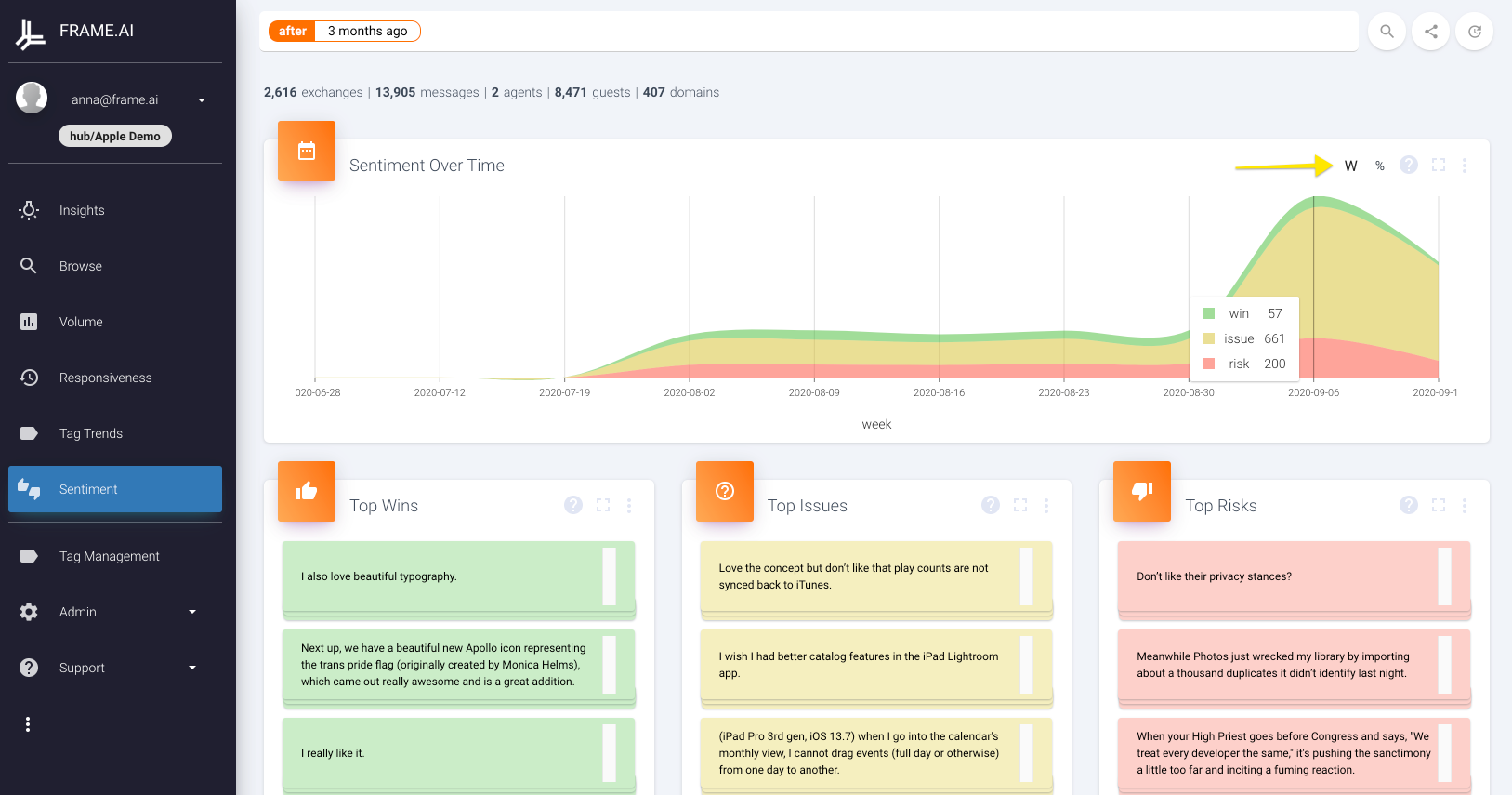Open Tag Trends section
Screen dimensions: 1512x795
pos(115,433)
